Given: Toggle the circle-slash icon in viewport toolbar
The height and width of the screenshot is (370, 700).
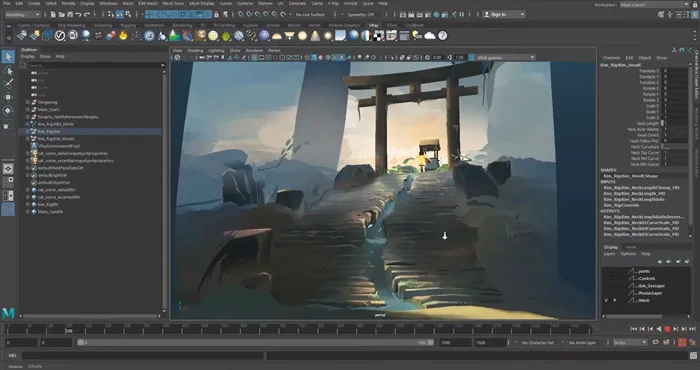Looking at the screenshot, I should tap(177, 57).
